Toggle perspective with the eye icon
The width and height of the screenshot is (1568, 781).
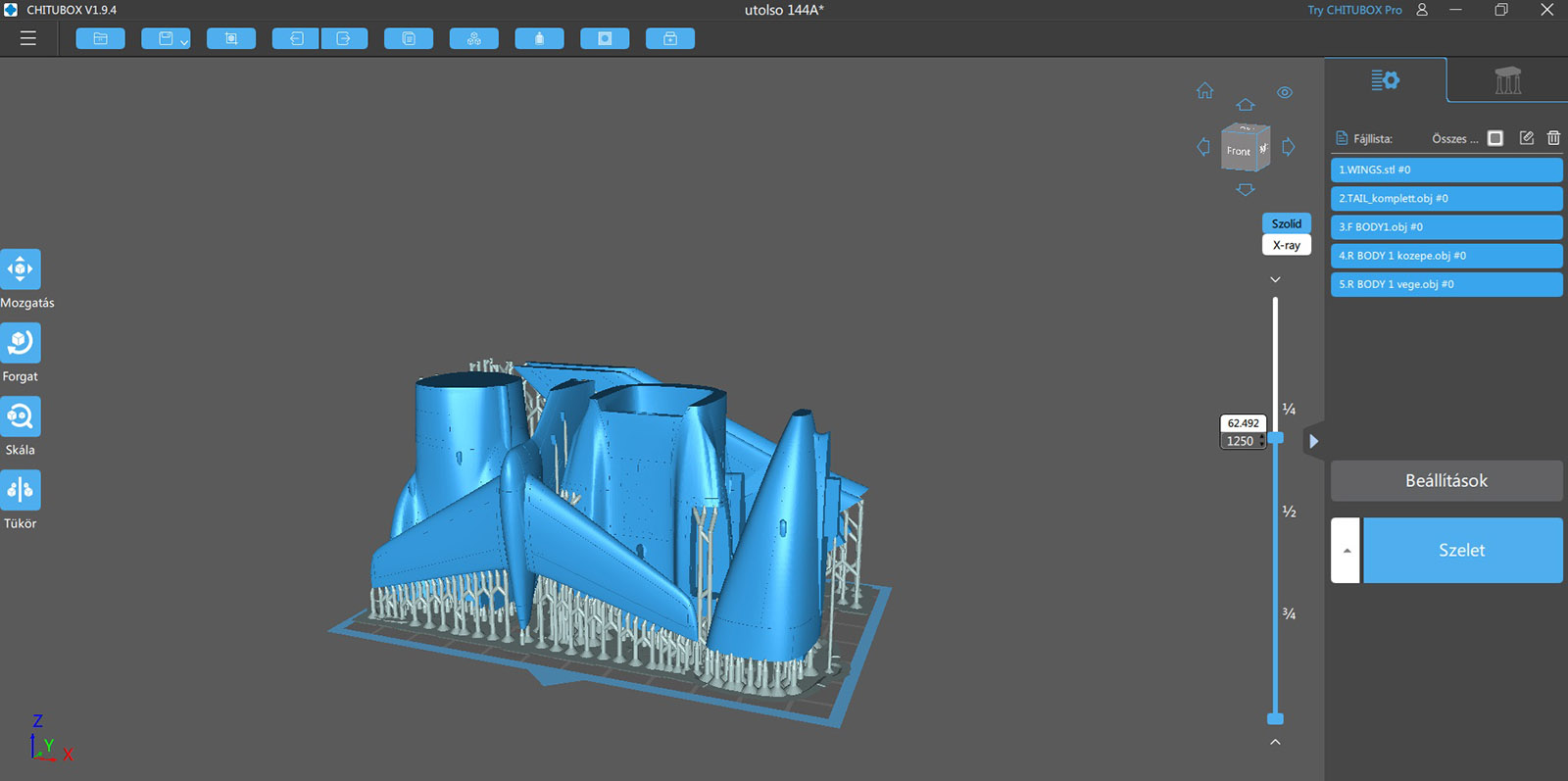1285,92
